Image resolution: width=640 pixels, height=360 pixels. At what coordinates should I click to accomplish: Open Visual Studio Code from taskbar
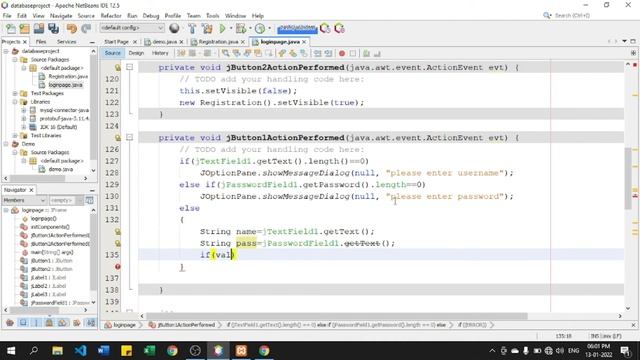click(80, 351)
